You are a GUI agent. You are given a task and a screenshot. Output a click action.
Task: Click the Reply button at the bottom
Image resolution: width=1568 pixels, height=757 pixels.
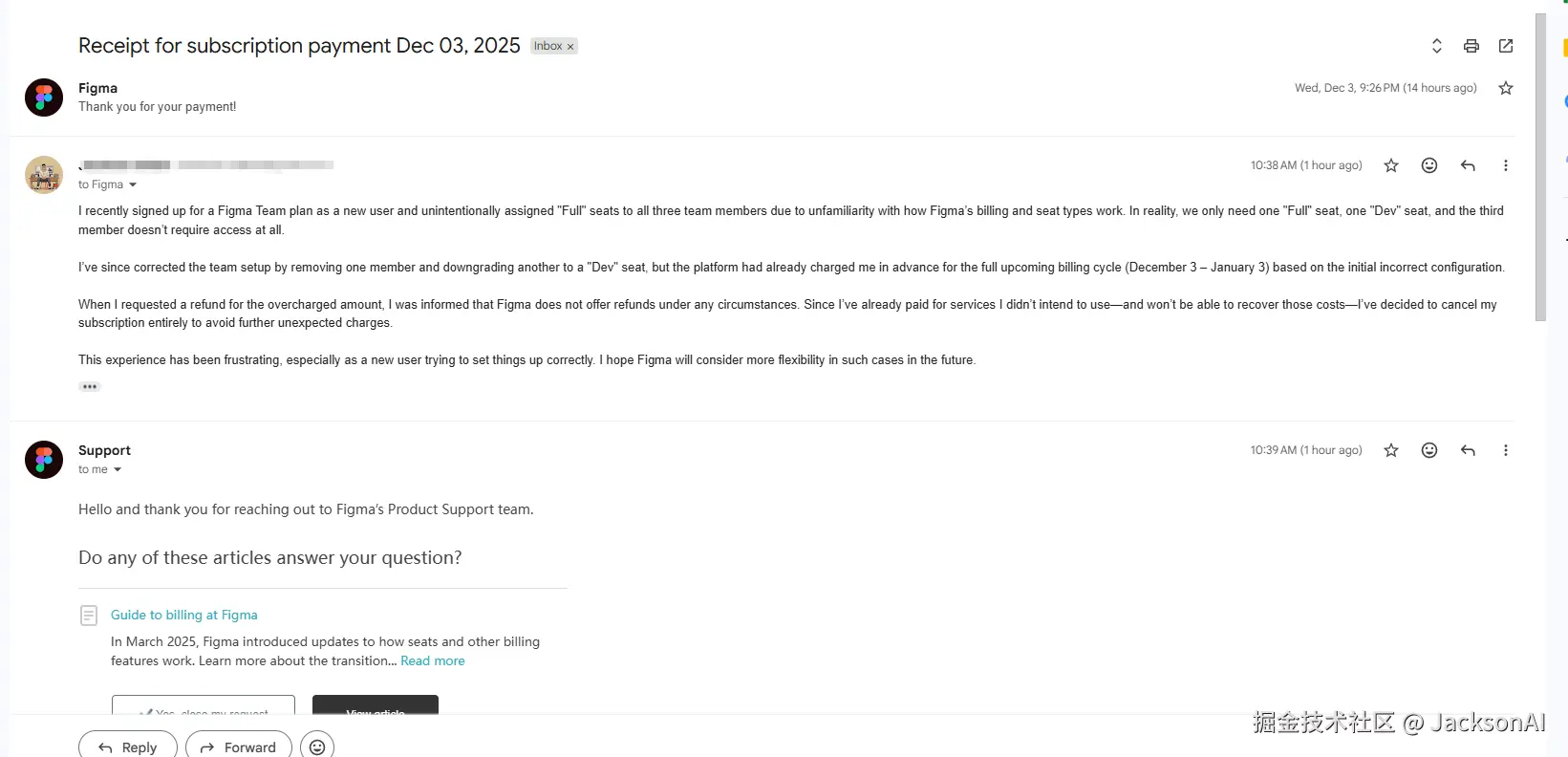tap(128, 746)
